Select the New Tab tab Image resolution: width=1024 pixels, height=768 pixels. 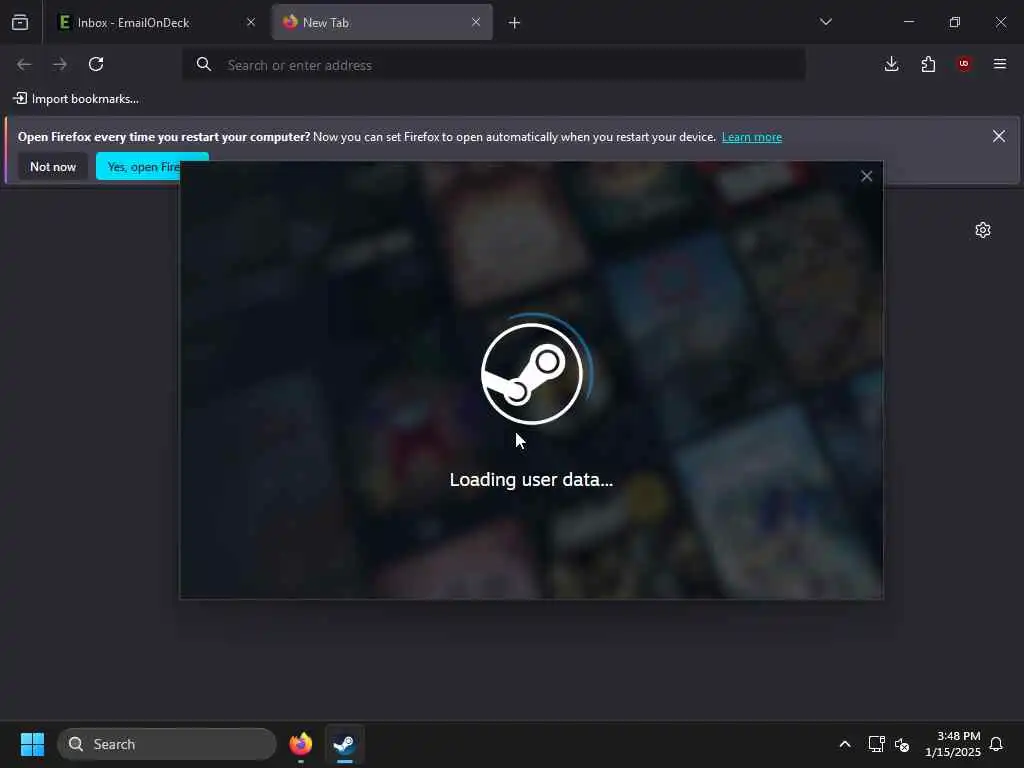pos(382,22)
